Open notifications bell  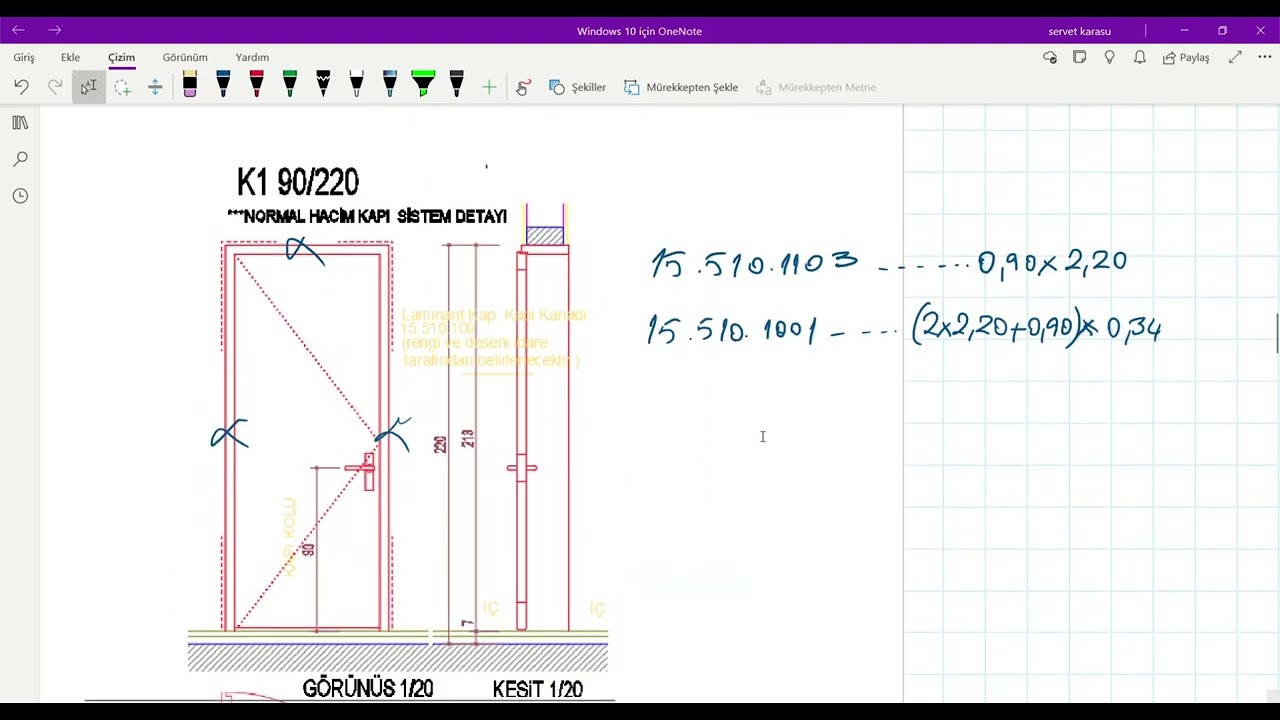coord(1139,58)
